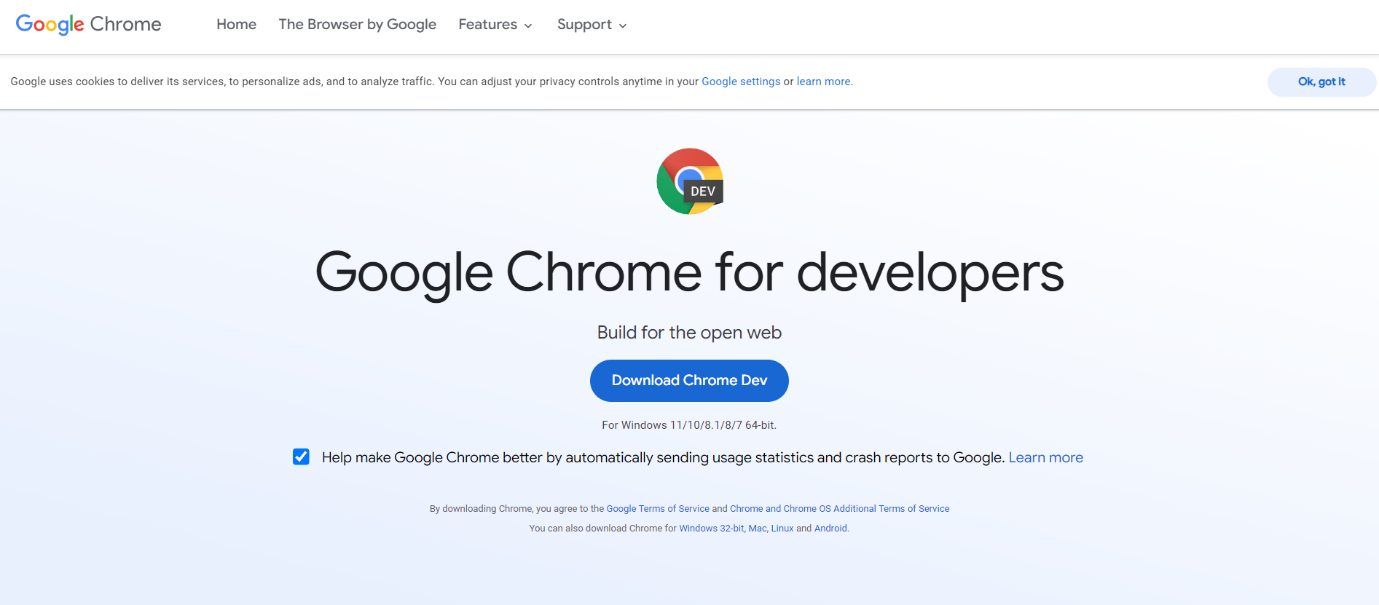Go to The Browser by Google
This screenshot has width=1379, height=605.
(357, 24)
